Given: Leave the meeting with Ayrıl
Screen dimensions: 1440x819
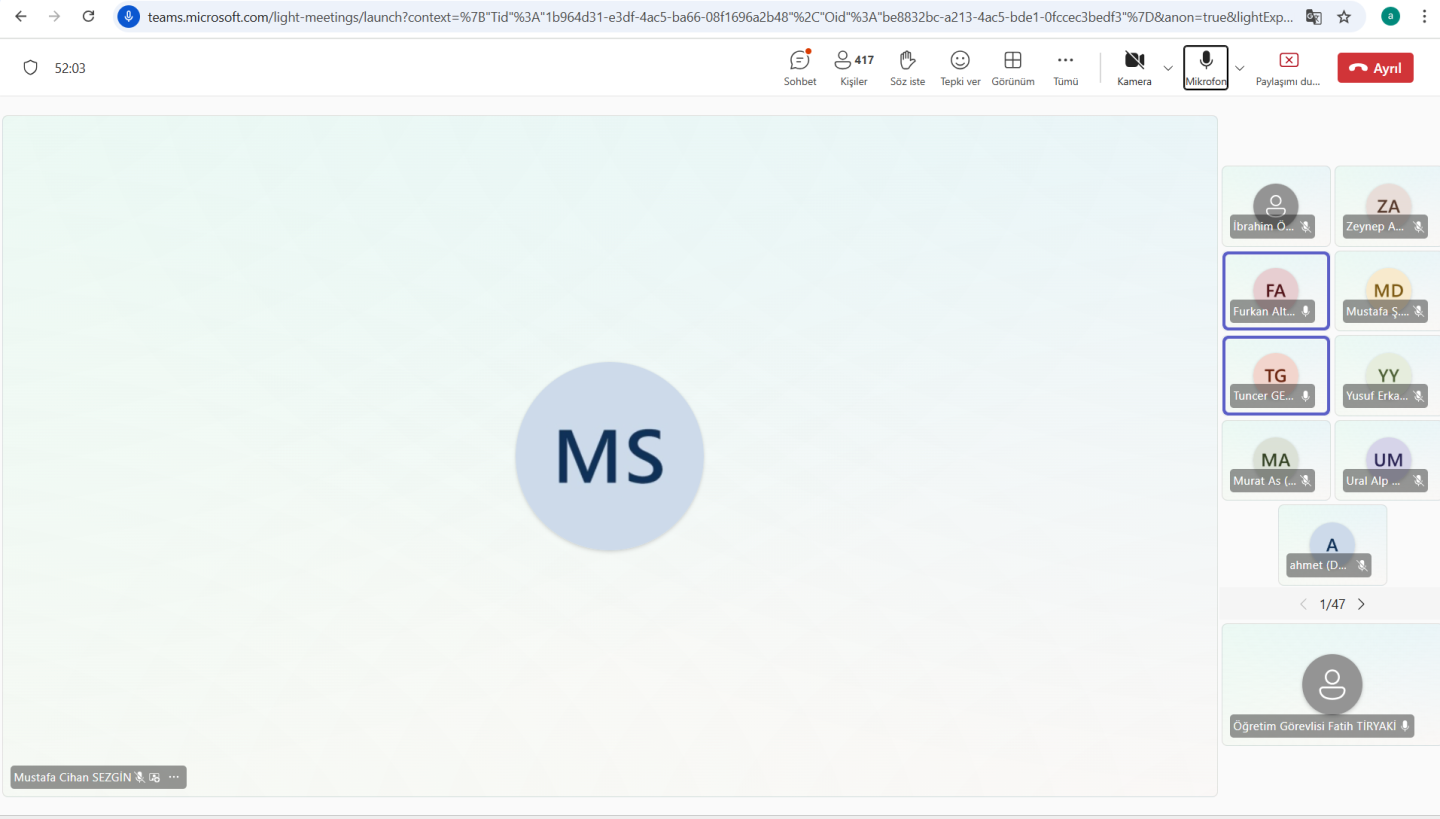Looking at the screenshot, I should [1375, 68].
